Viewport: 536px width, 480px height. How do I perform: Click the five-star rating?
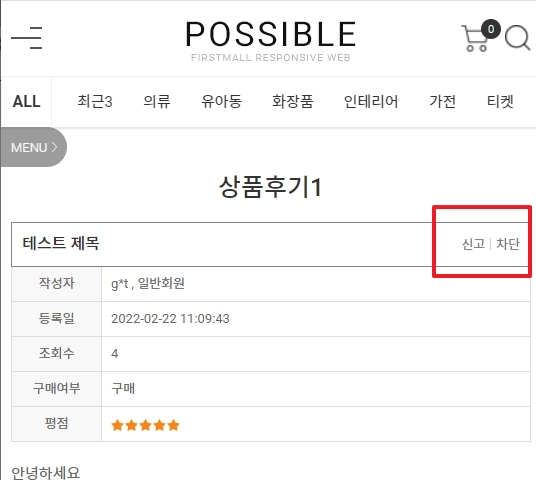click(145, 425)
